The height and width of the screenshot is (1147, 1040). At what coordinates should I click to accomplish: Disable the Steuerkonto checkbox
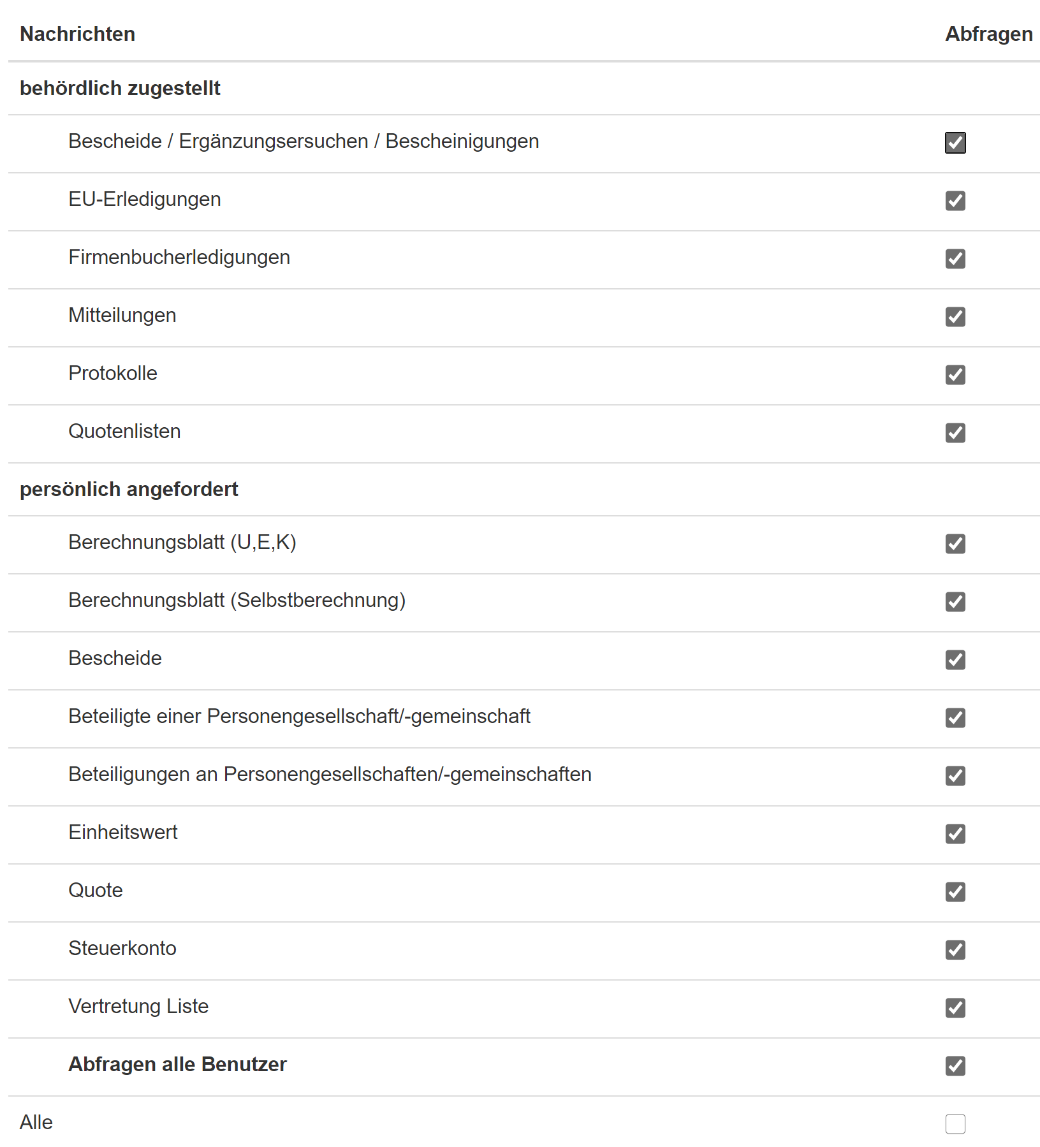[x=955, y=950]
